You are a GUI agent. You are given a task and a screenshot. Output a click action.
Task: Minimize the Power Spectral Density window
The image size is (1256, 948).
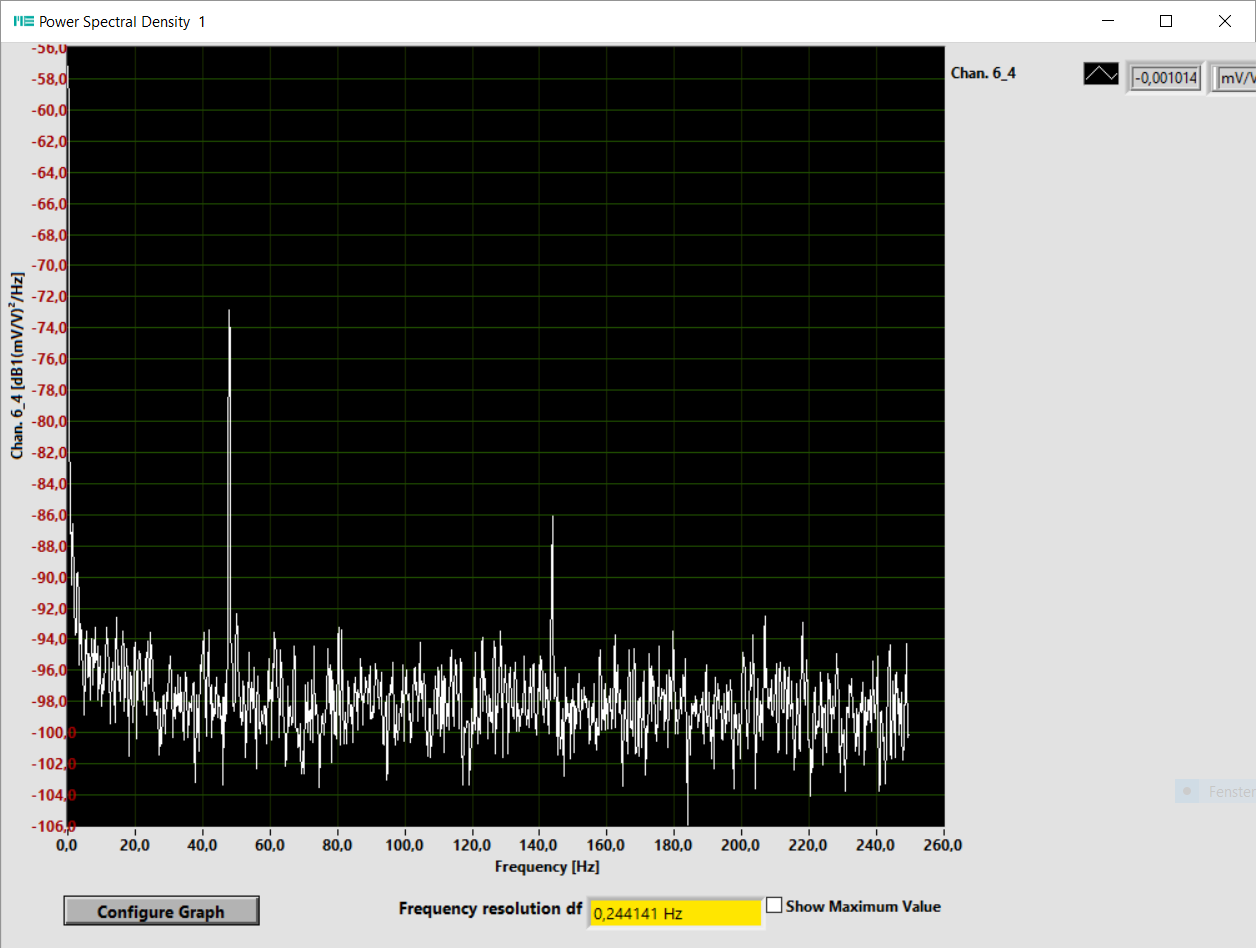pyautogui.click(x=1107, y=21)
